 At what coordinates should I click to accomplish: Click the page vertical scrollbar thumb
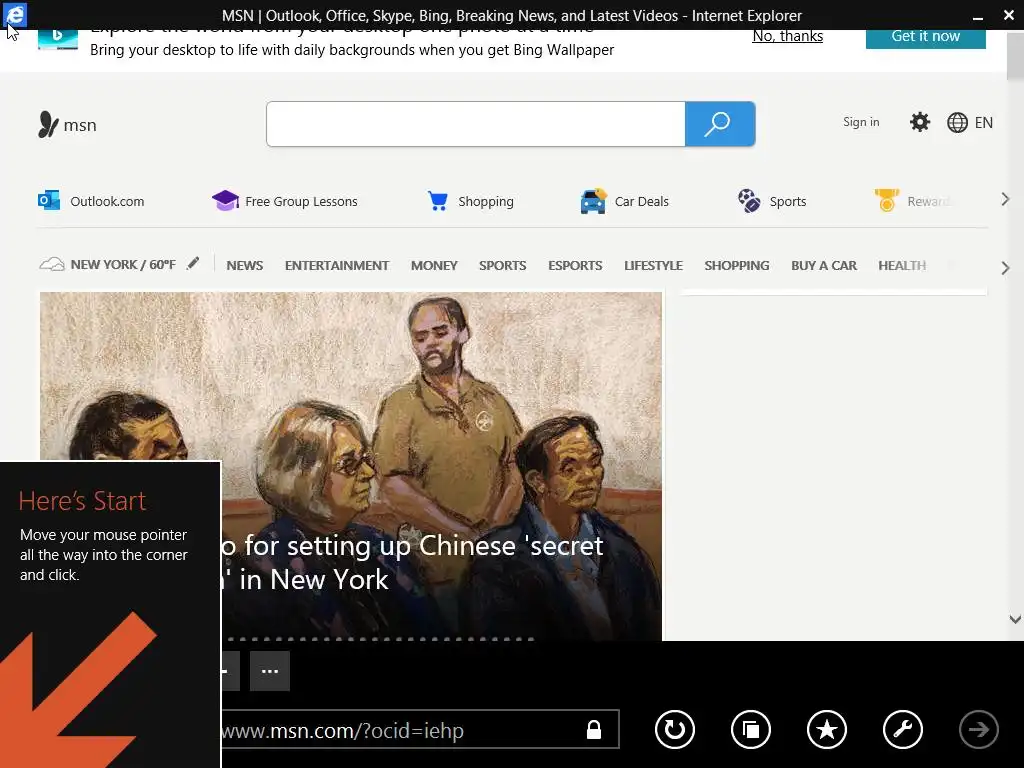pyautogui.click(x=1015, y=56)
